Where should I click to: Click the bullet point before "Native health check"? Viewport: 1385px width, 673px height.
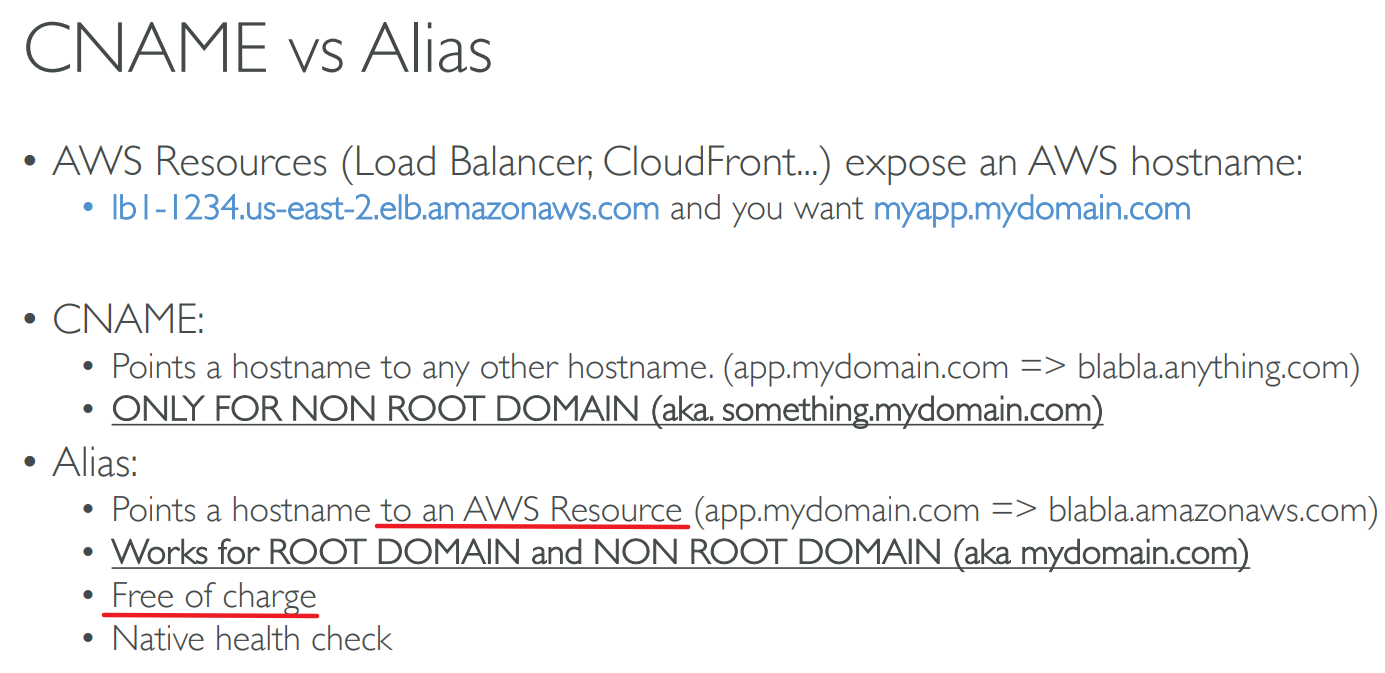click(x=91, y=639)
